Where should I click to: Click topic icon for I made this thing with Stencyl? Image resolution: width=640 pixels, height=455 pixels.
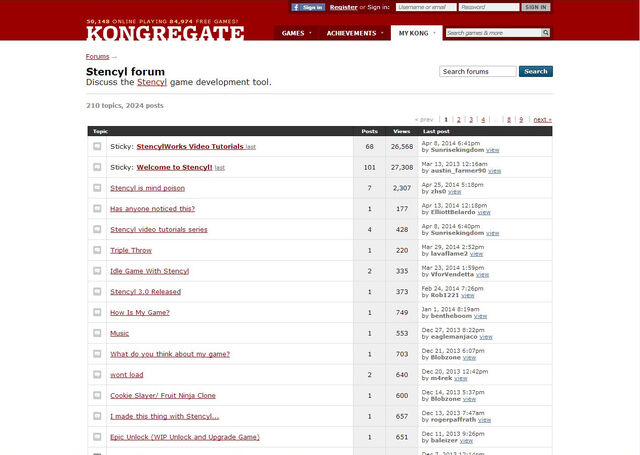pos(97,416)
